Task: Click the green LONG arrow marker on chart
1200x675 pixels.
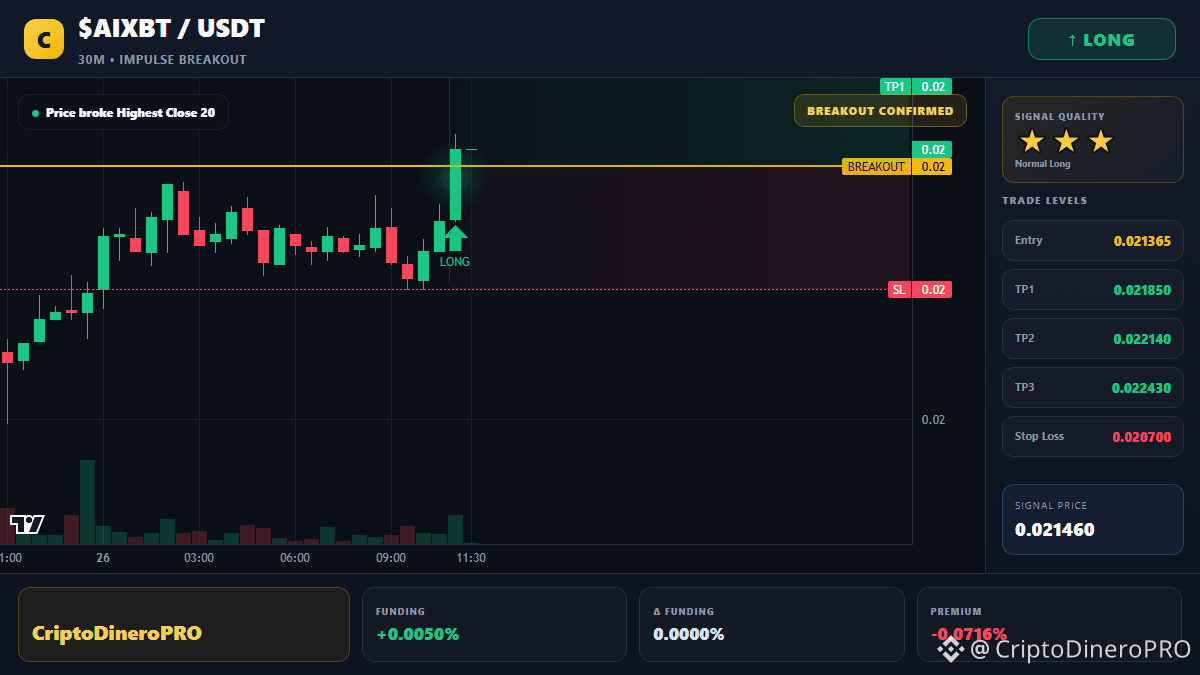Action: [x=455, y=237]
